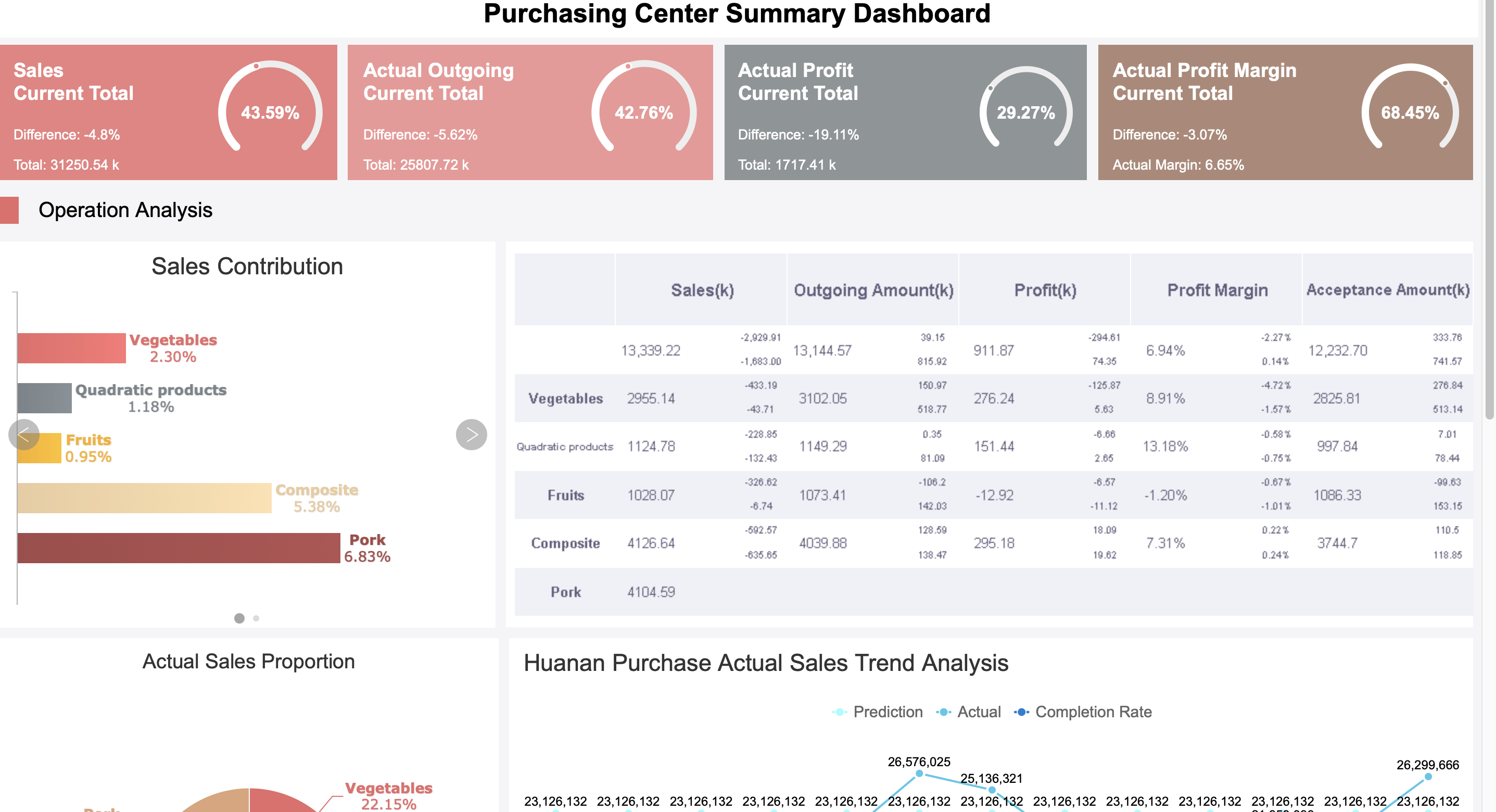Click the Pork bar in Sales Contribution
Viewport: 1496px width, 812px height.
point(179,548)
